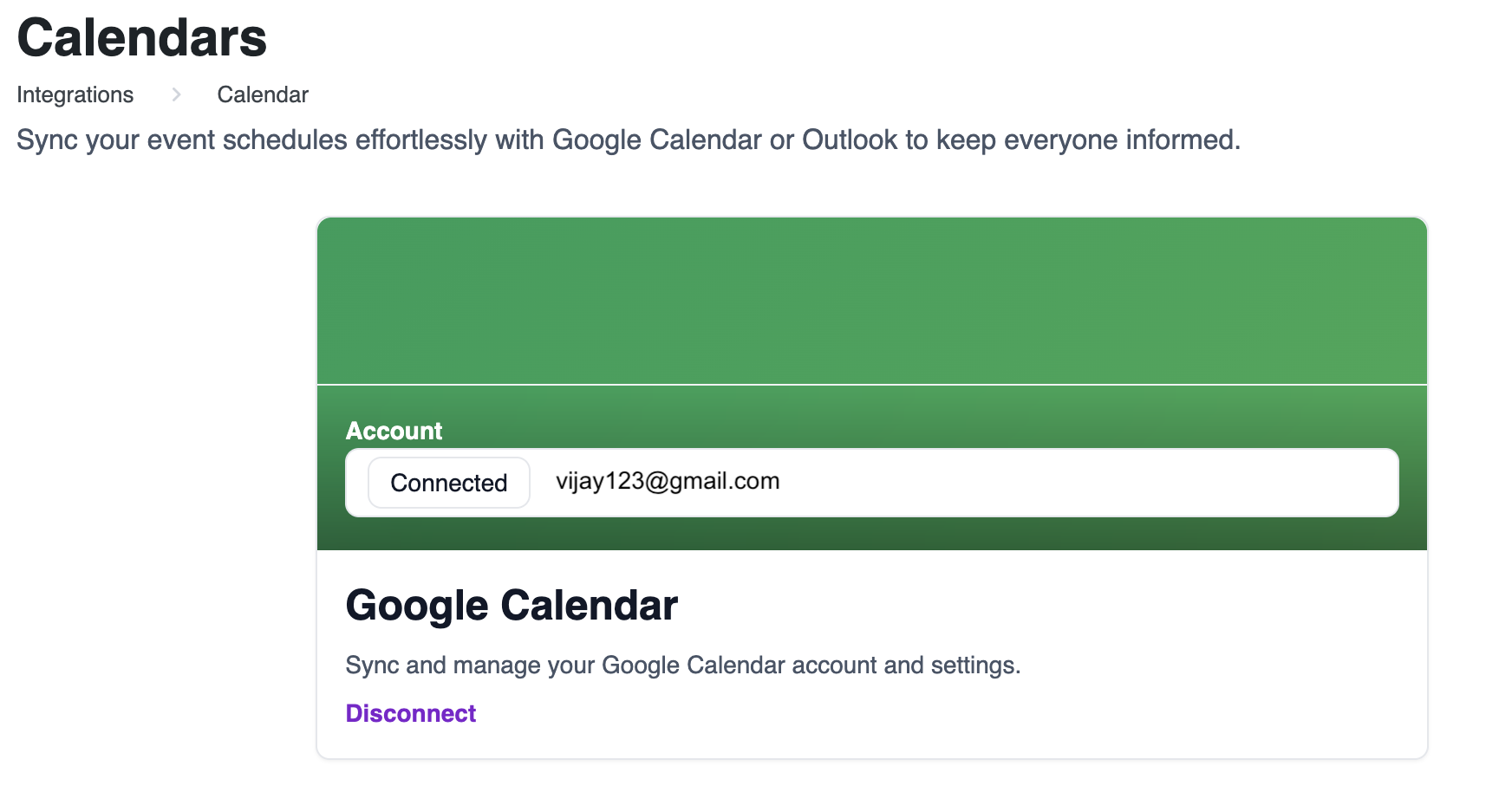Image resolution: width=1512 pixels, height=792 pixels.
Task: Click the Google Calendar card title
Action: (x=512, y=605)
